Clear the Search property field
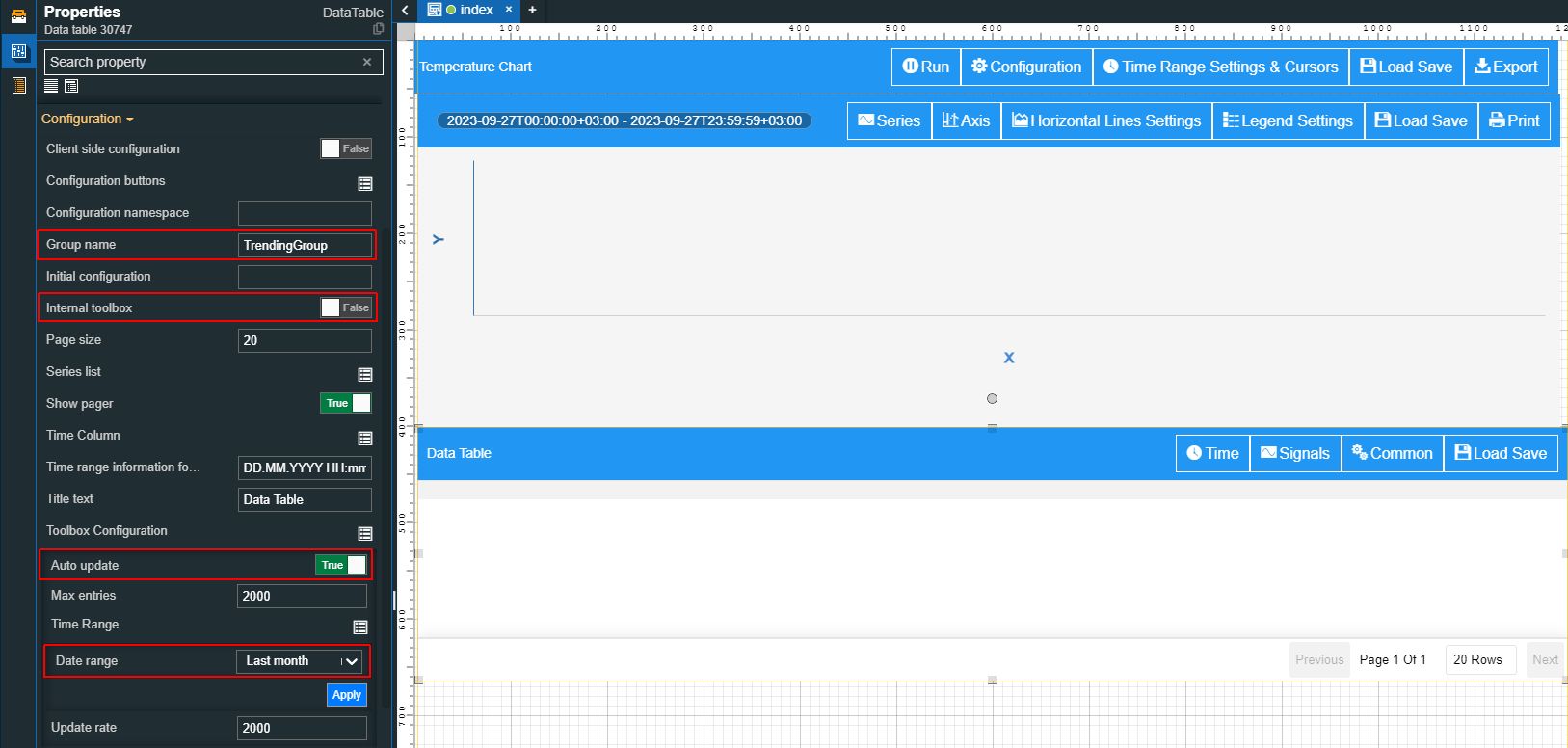 pyautogui.click(x=366, y=62)
